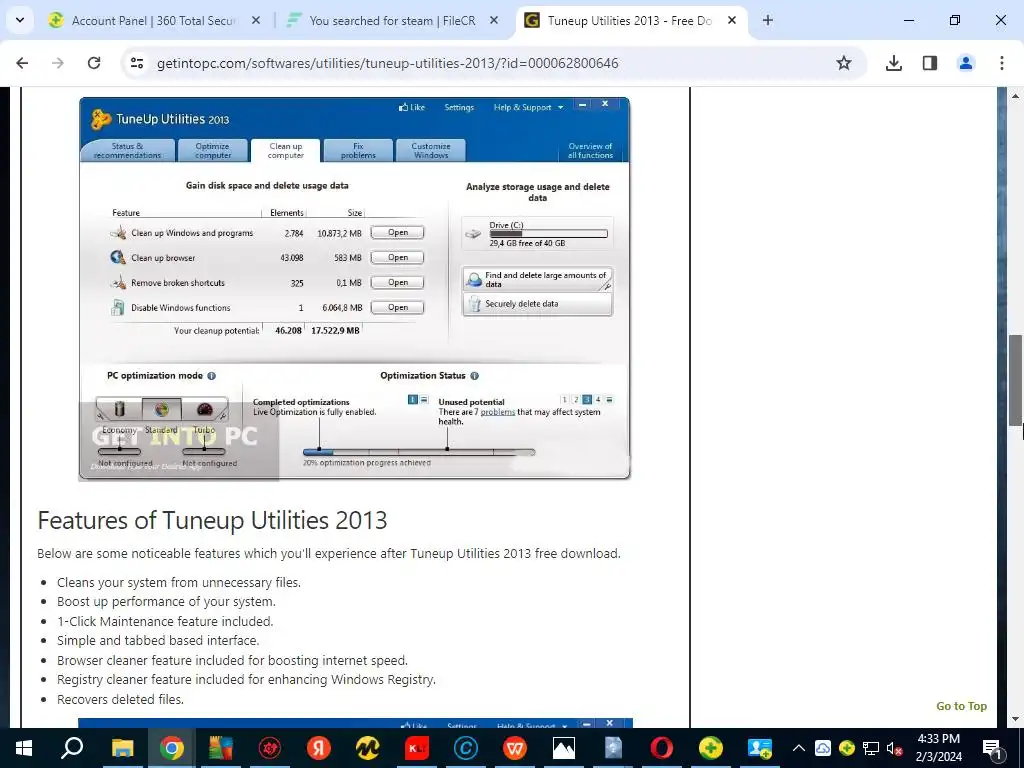Close the Tuneup Utilities 2013 tab

[732, 20]
